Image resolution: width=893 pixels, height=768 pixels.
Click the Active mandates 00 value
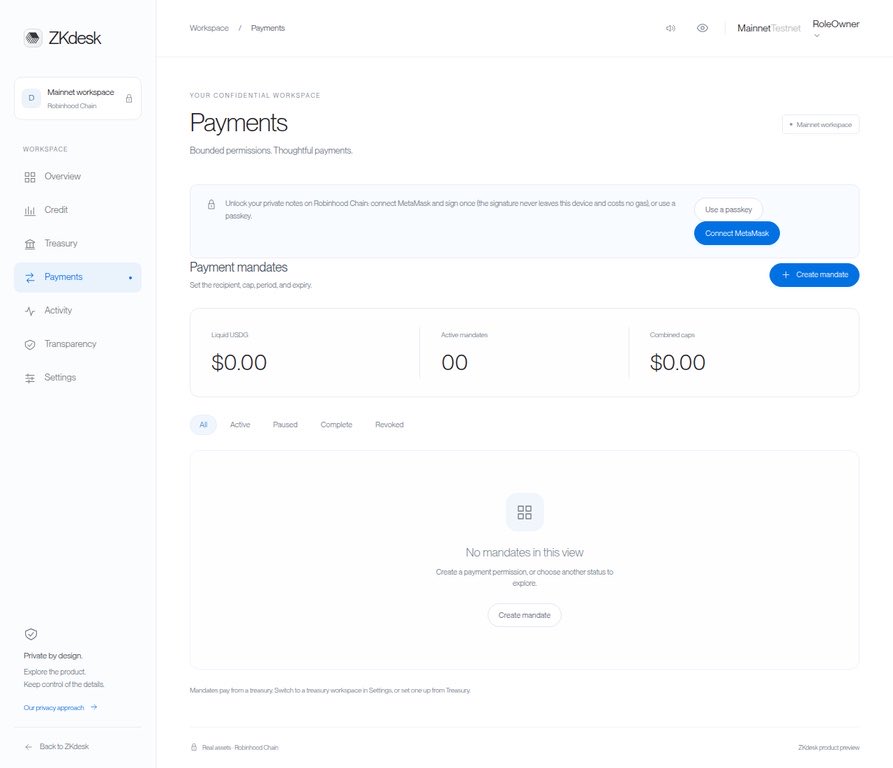[454, 363]
